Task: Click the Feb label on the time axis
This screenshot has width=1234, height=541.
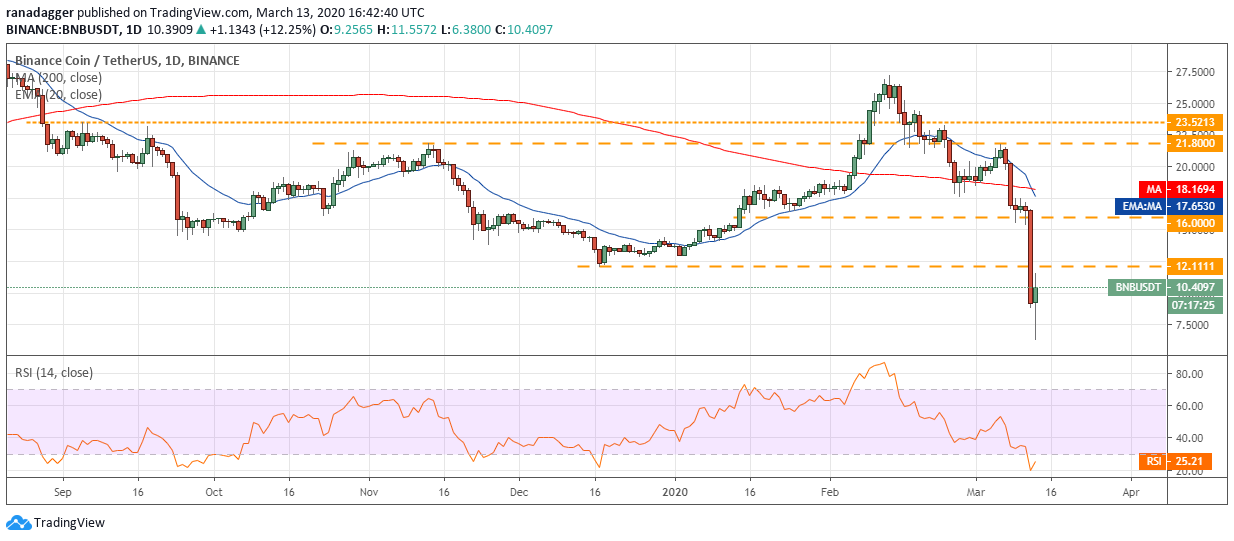Action: (x=830, y=492)
